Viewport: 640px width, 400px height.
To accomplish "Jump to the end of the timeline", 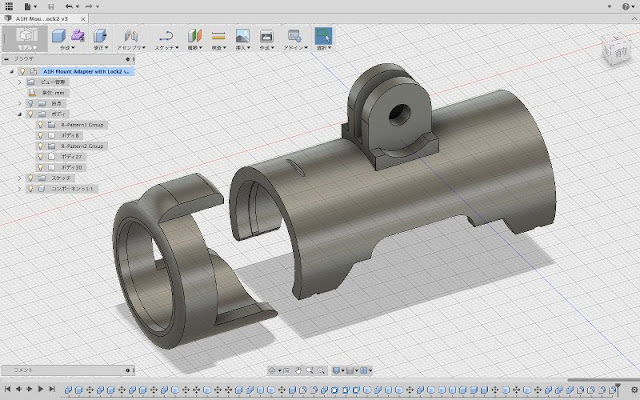I will coord(52,389).
